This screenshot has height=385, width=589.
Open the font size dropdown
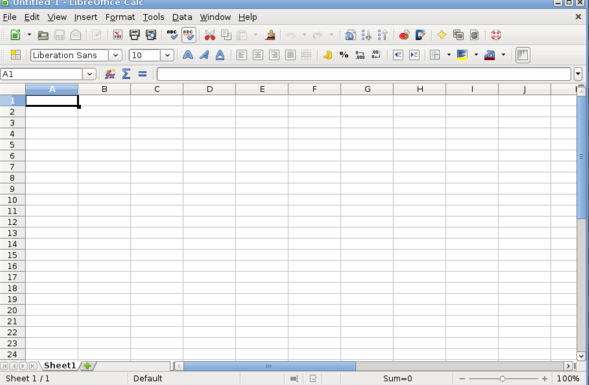pyautogui.click(x=167, y=55)
